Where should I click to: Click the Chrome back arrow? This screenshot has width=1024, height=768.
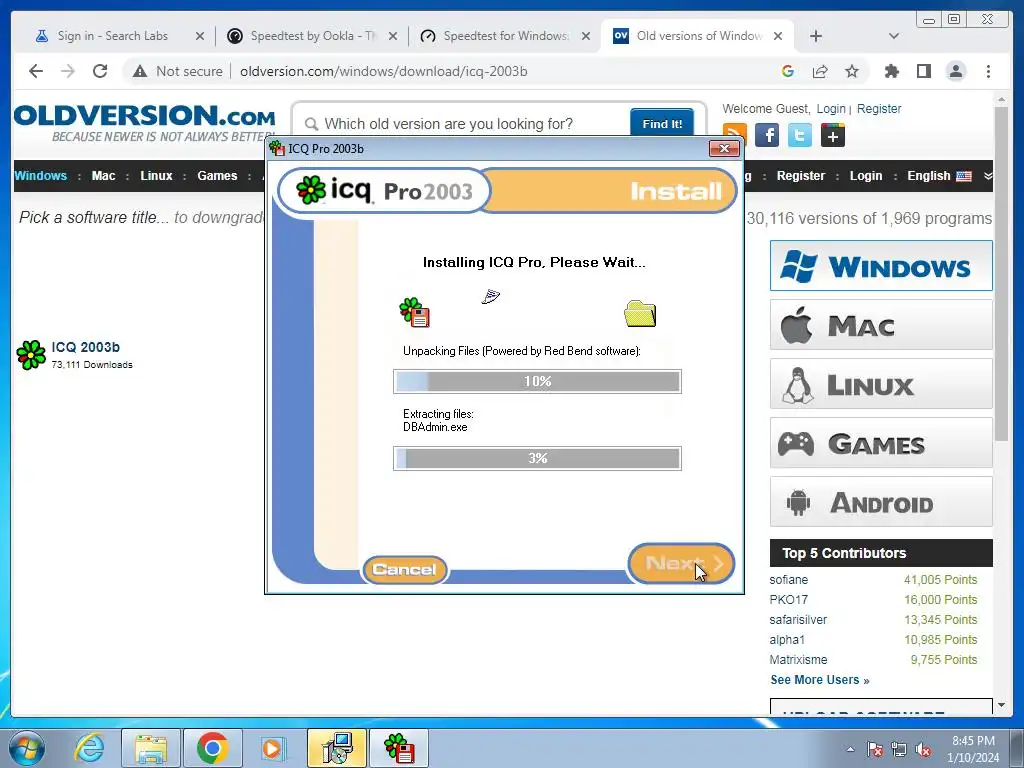[x=36, y=71]
